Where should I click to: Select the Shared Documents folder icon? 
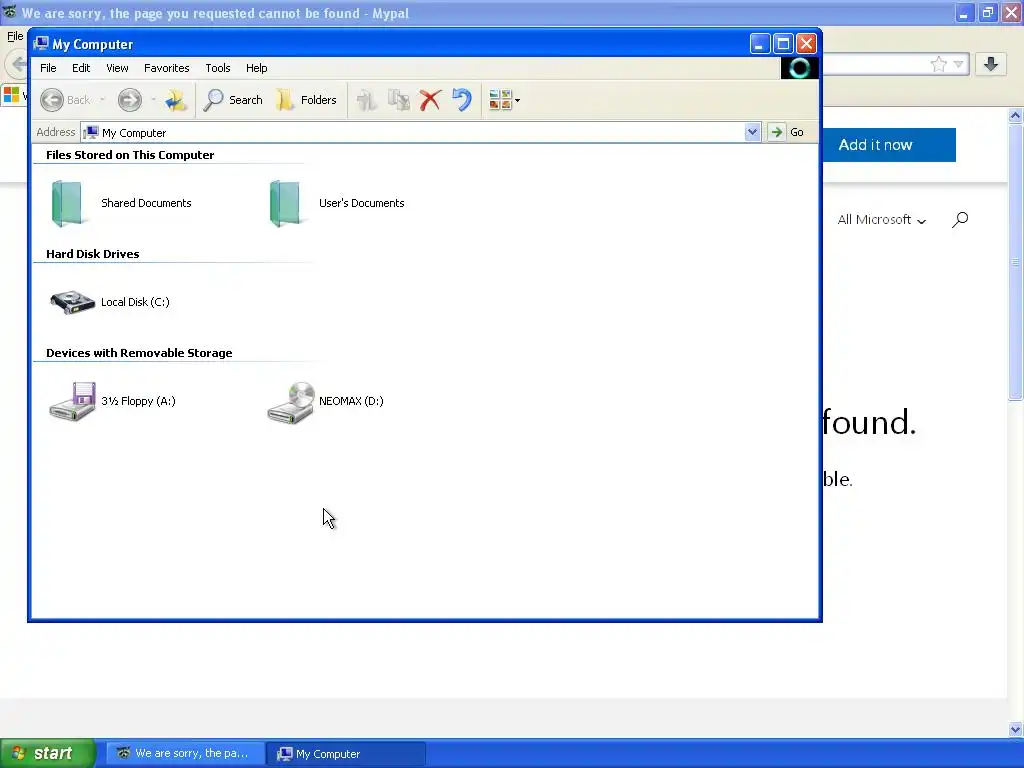(x=67, y=203)
